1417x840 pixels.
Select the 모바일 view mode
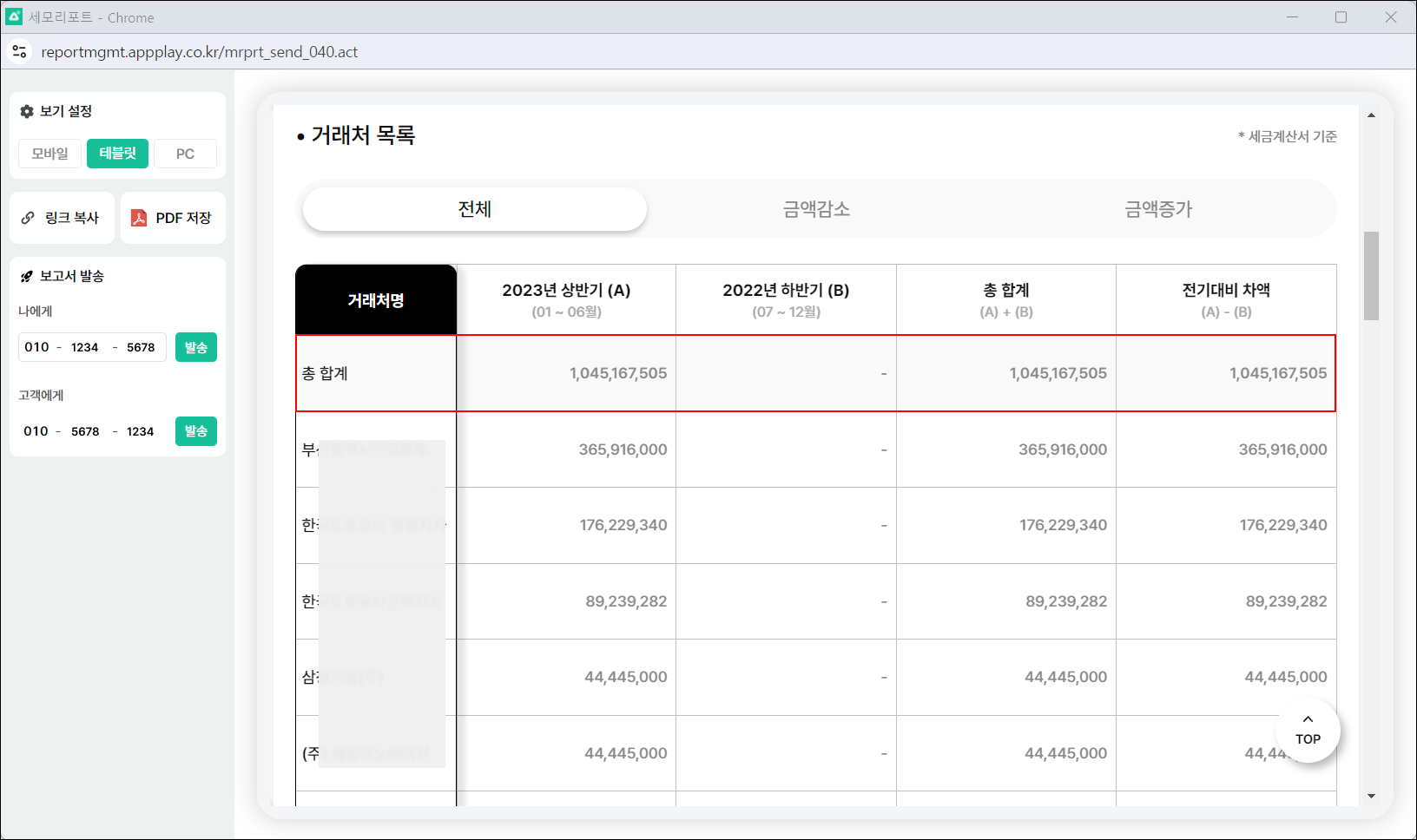pyautogui.click(x=50, y=154)
